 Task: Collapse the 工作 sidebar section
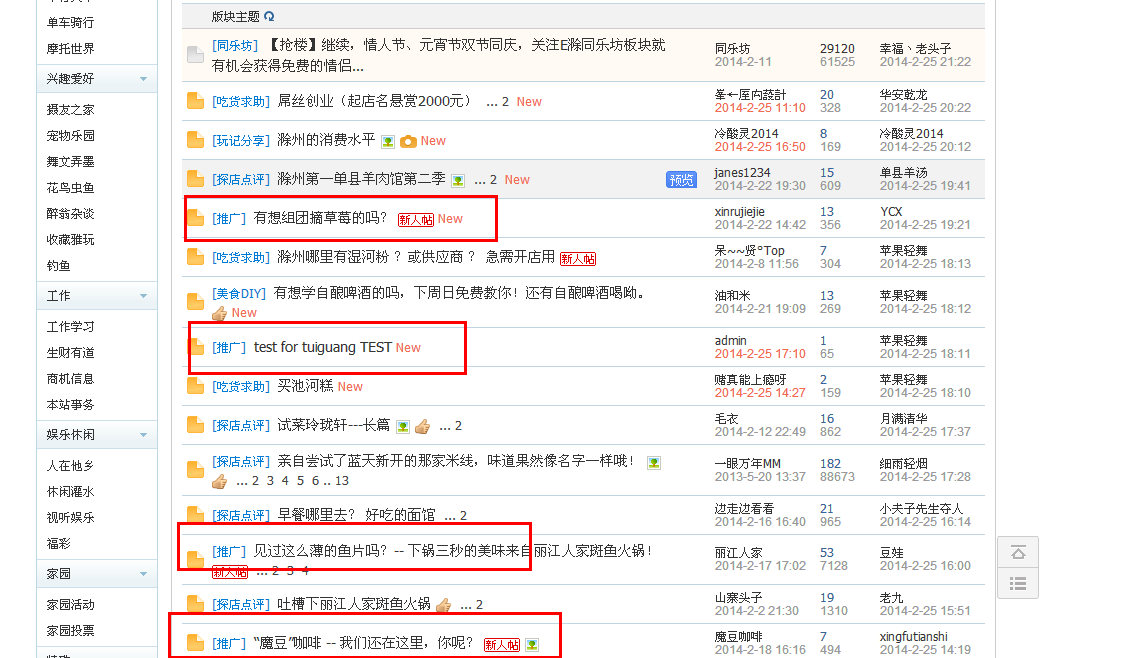(143, 296)
